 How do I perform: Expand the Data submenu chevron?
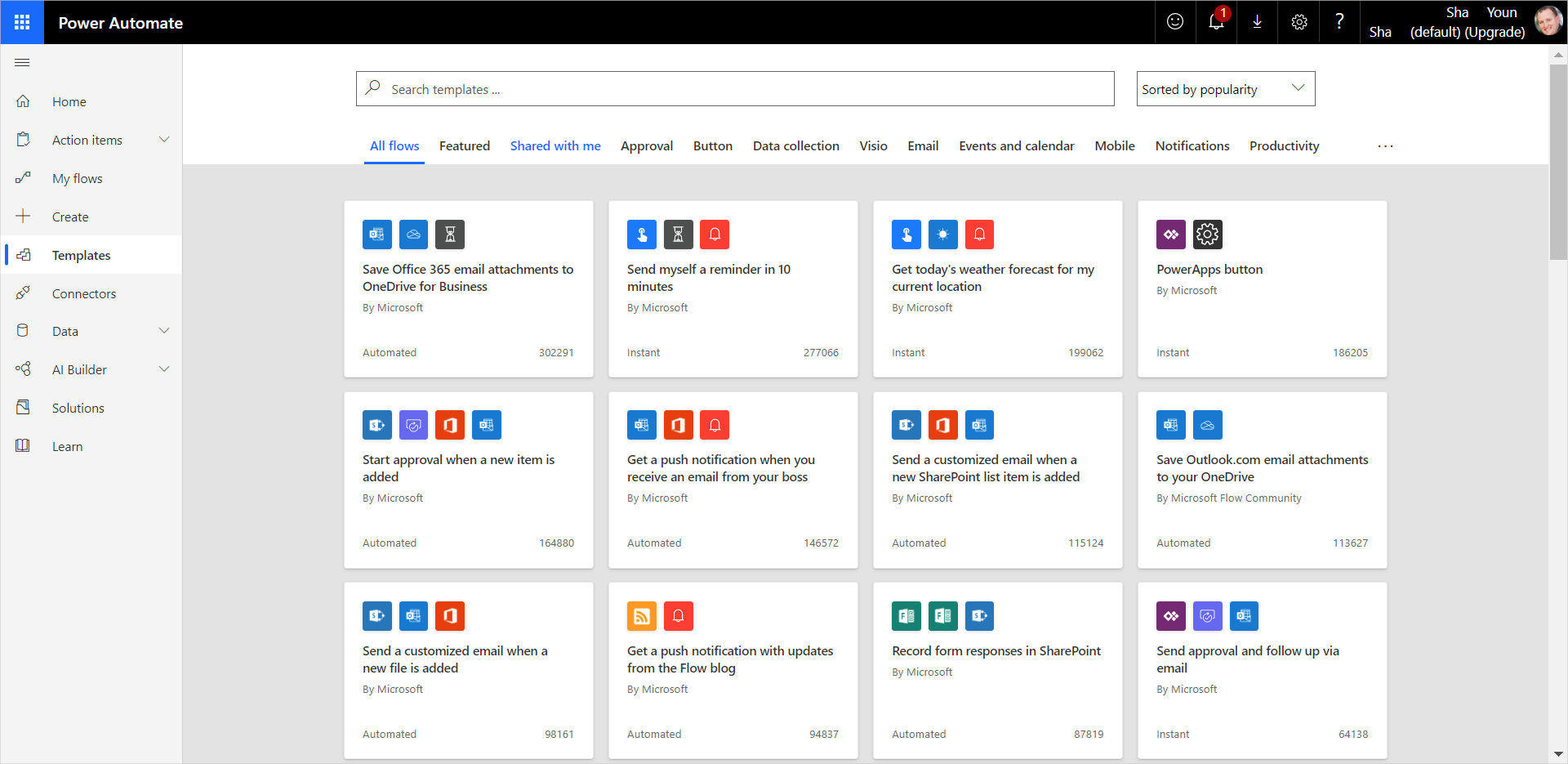(x=164, y=331)
